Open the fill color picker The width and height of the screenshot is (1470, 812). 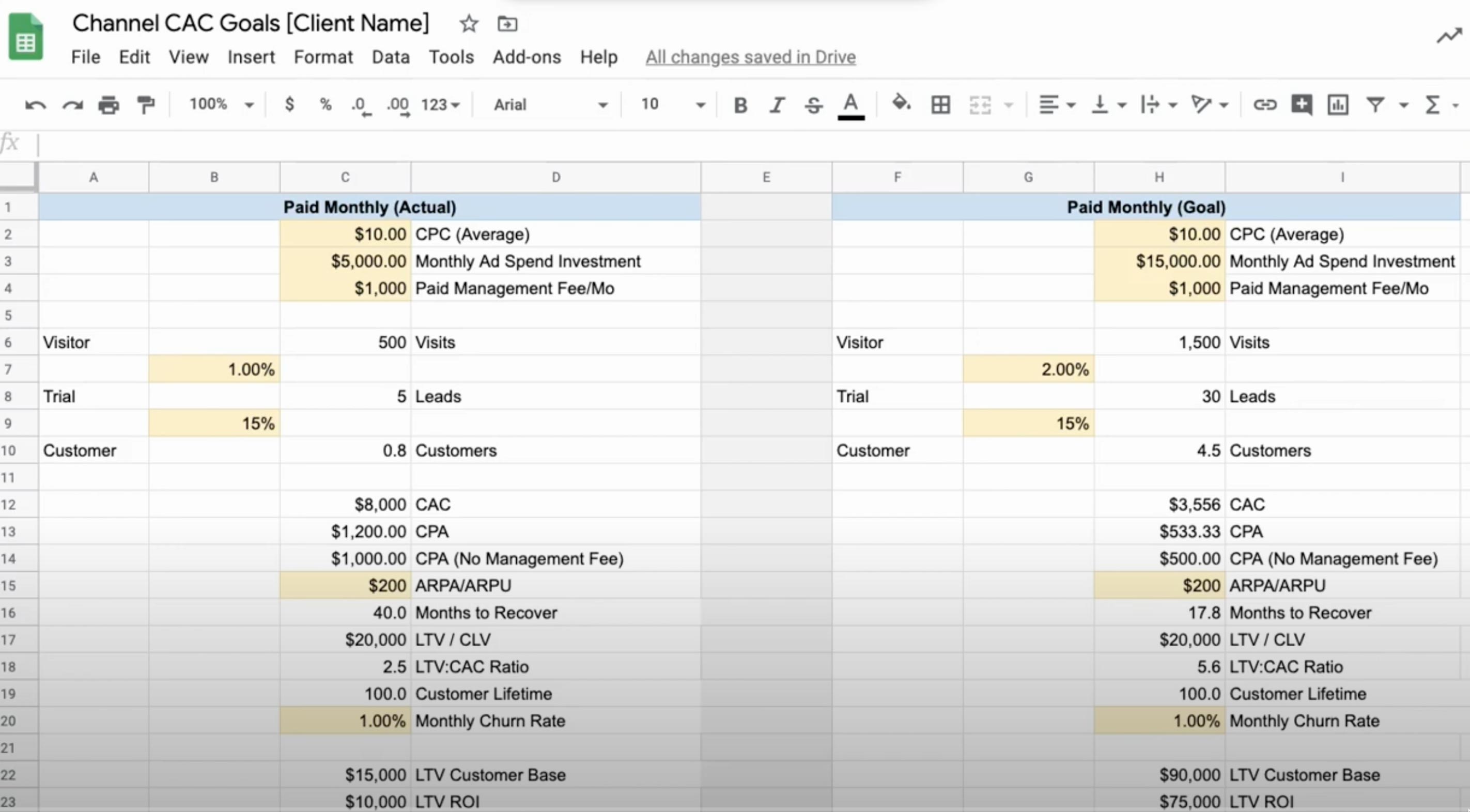pos(901,104)
